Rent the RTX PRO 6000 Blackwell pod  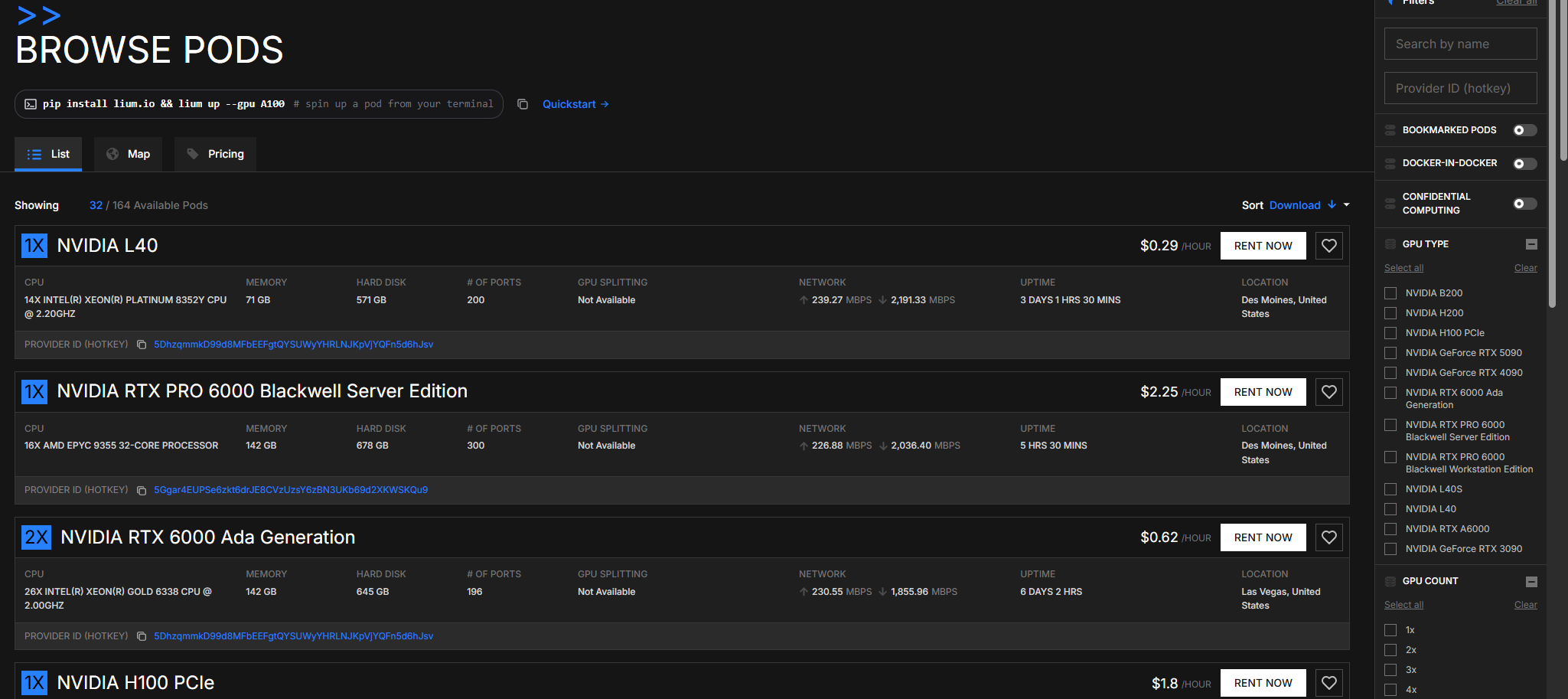coord(1263,392)
